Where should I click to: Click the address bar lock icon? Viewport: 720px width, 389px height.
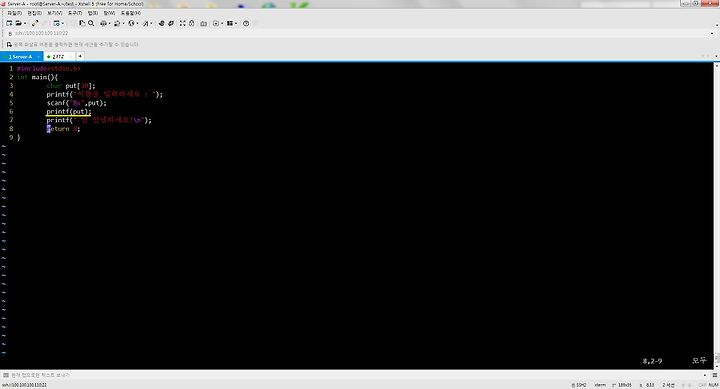coord(10,34)
